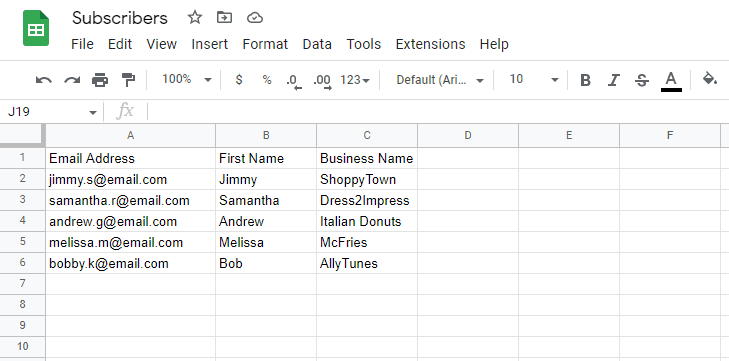Select cell samantha.r@email.com

point(131,200)
